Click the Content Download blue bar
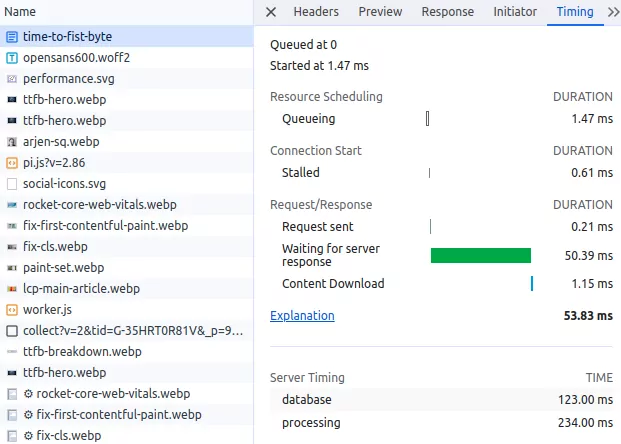 (532, 284)
